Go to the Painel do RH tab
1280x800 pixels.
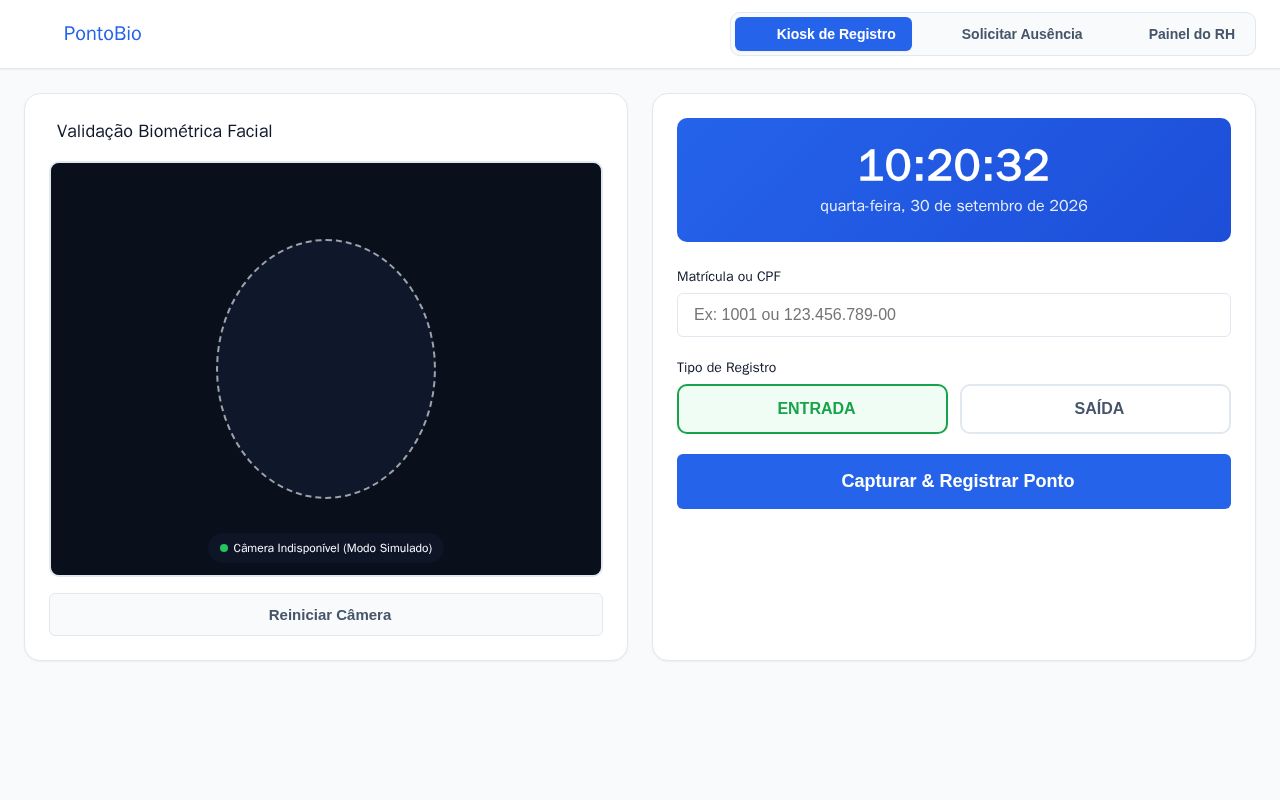[x=1178, y=34]
